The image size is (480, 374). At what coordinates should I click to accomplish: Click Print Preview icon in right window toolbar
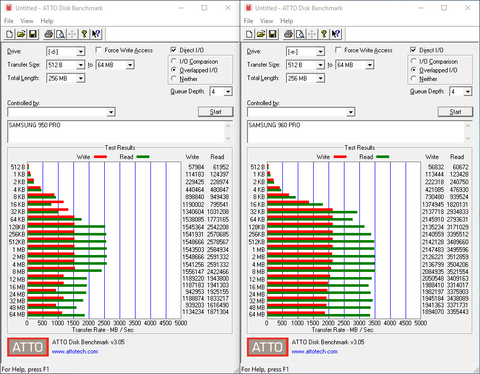click(x=300, y=34)
